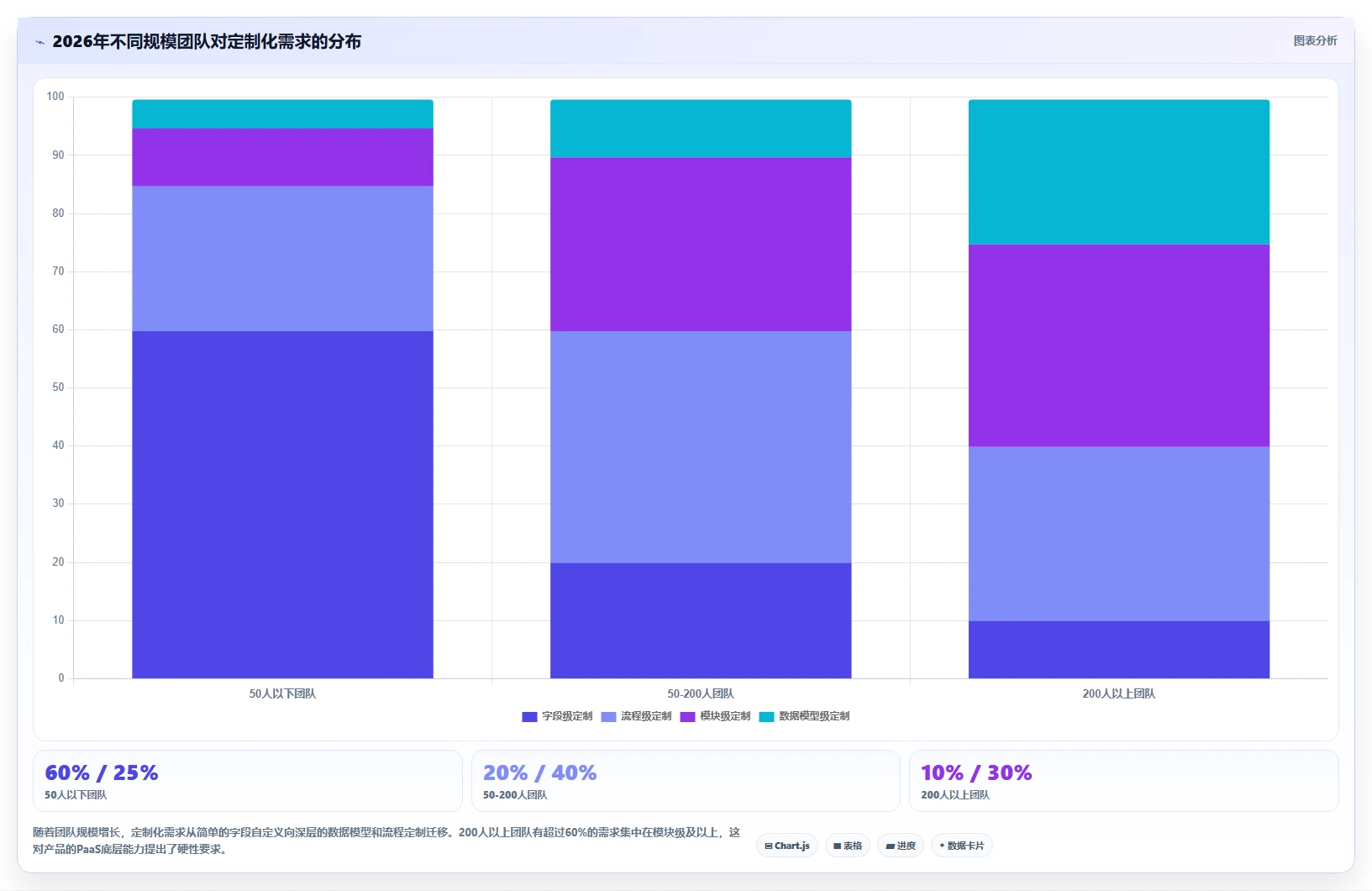
Task: Click the 200人以上团队 x-axis label
Action: (x=1119, y=694)
